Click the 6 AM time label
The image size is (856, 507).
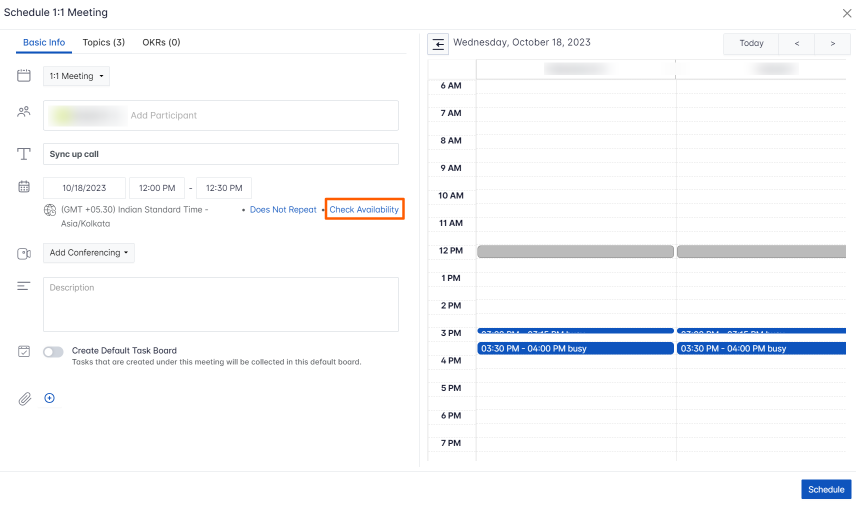pyautogui.click(x=451, y=86)
